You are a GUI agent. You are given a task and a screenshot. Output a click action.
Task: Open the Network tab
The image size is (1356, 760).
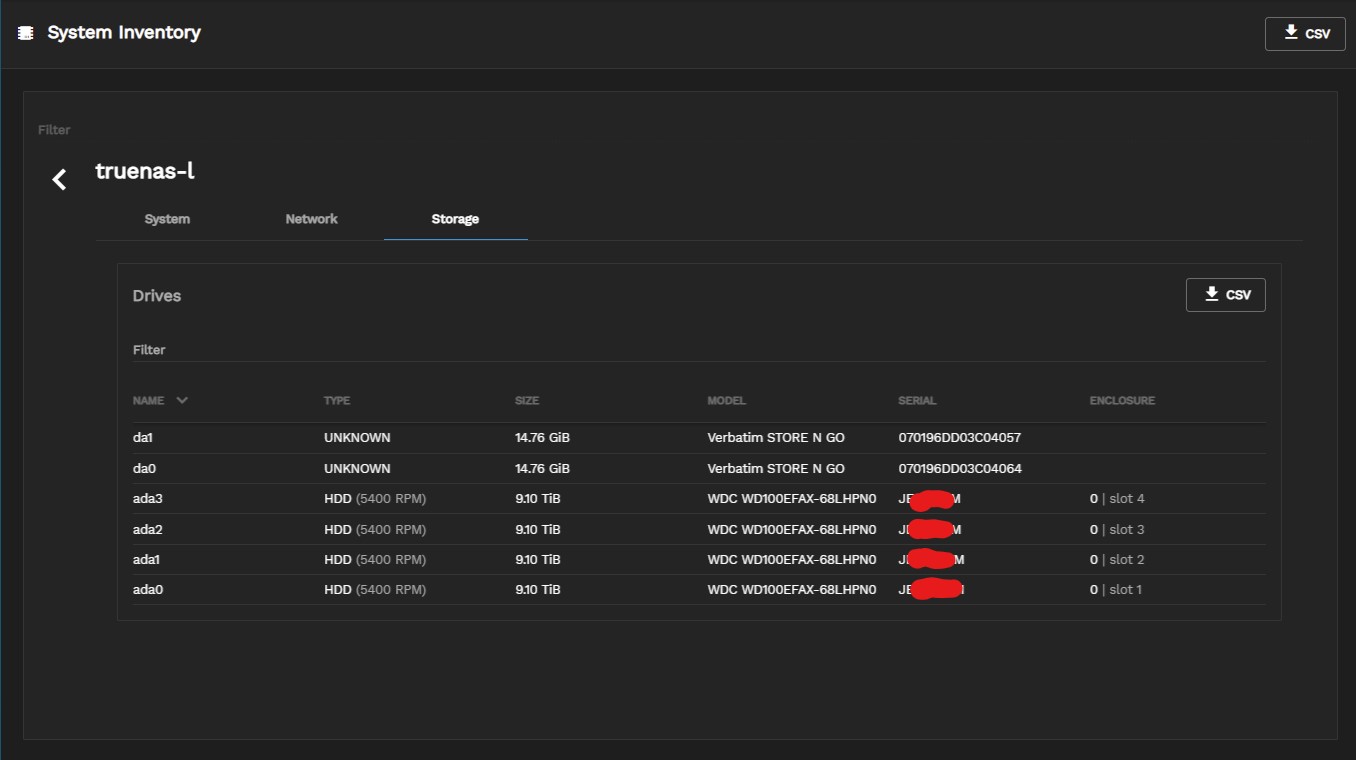pyautogui.click(x=312, y=219)
